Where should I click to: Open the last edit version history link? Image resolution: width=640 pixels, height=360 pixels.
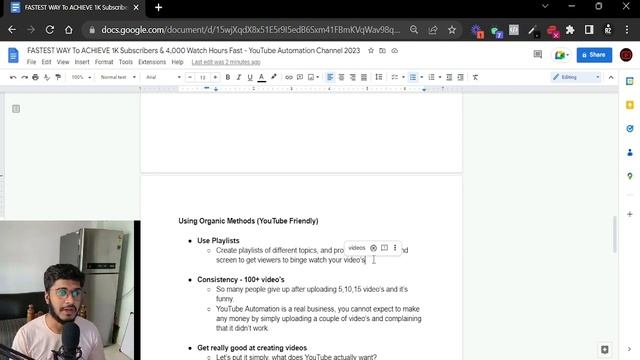coord(226,62)
